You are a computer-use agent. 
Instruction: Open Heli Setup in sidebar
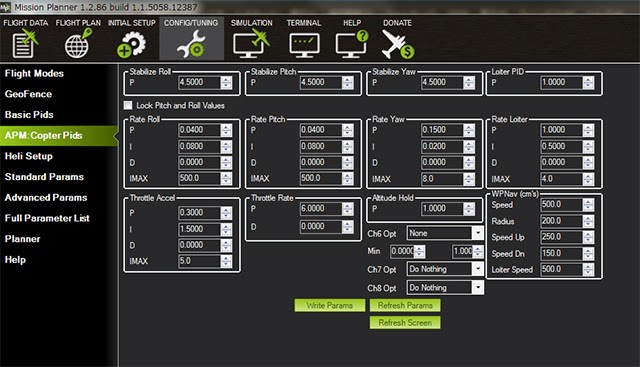point(29,156)
